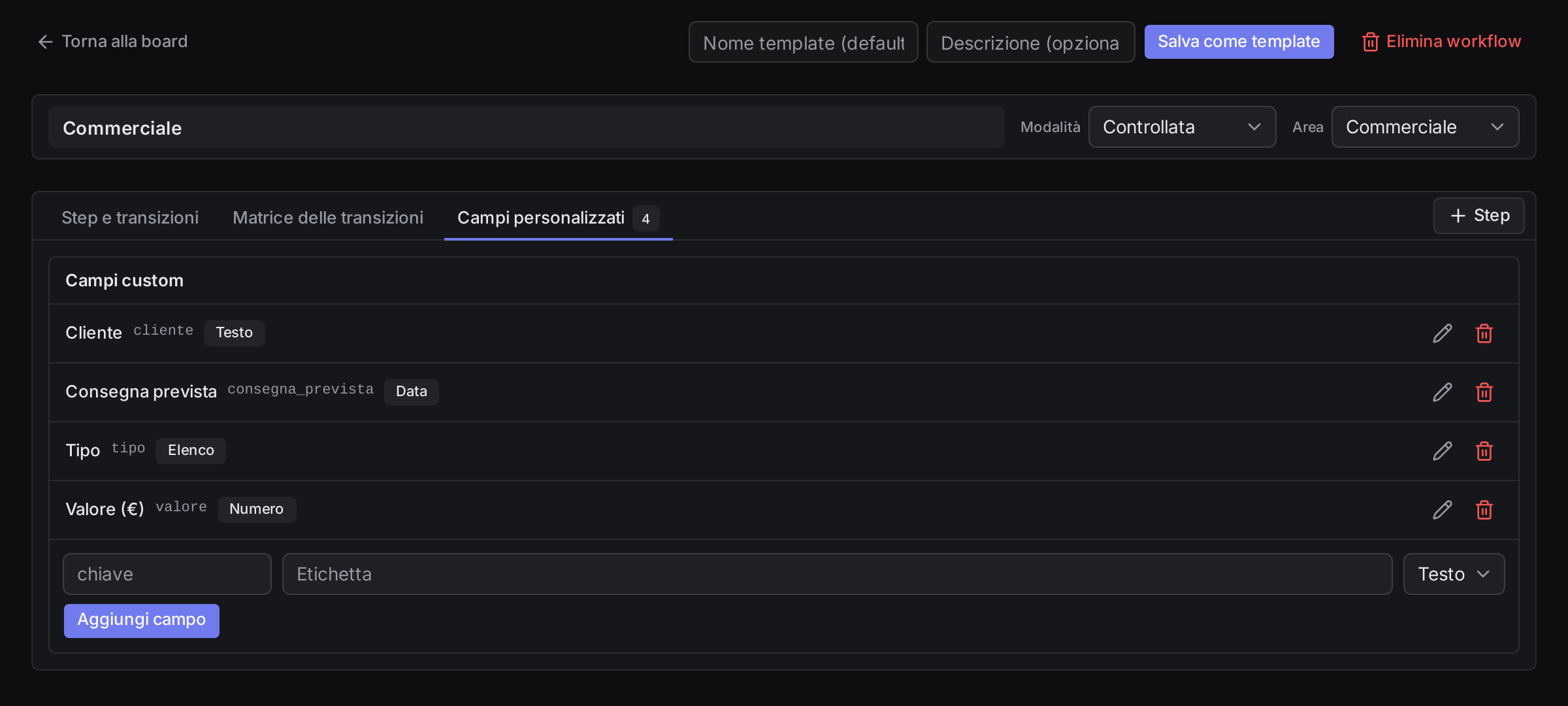Focus the Nome template input field
Image resolution: width=1568 pixels, height=706 pixels.
coord(803,42)
